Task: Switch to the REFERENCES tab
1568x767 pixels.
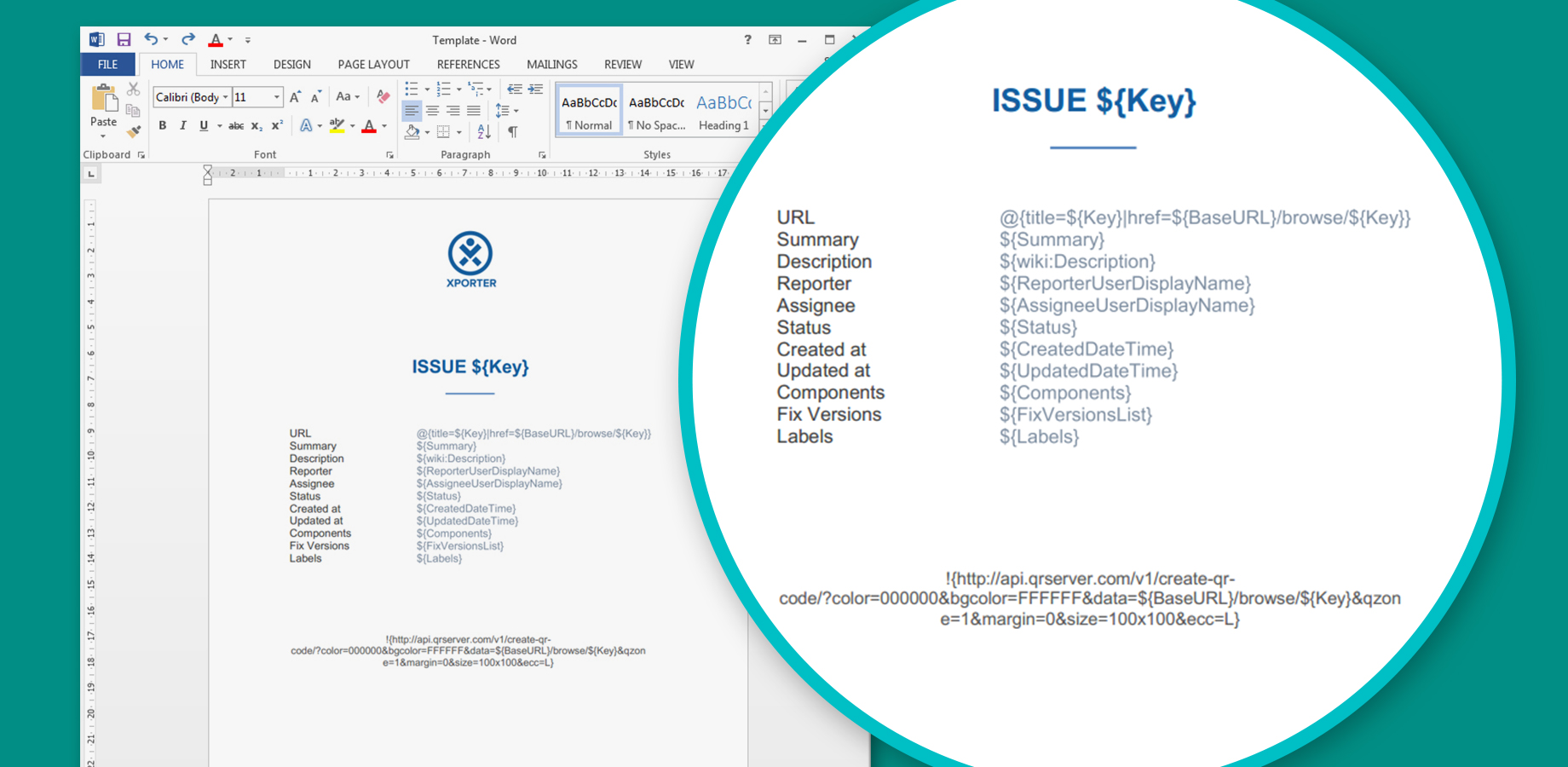Action: pos(469,64)
